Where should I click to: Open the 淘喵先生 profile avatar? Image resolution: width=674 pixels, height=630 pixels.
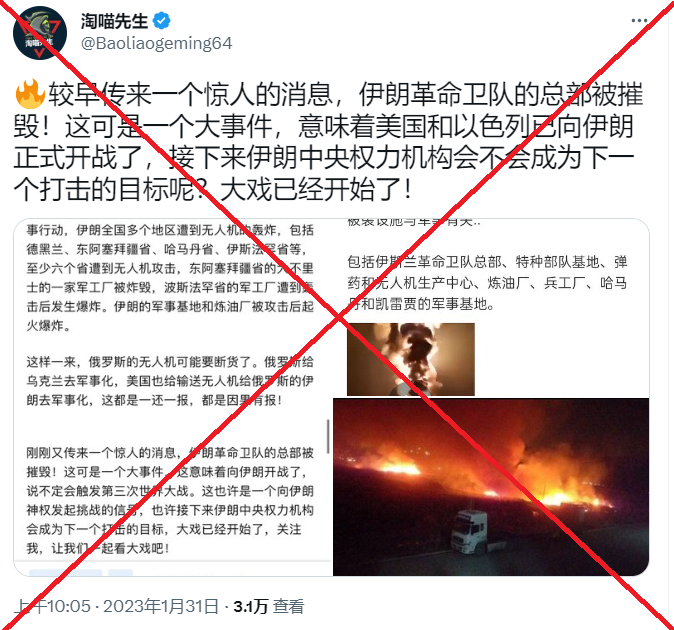pos(40,33)
